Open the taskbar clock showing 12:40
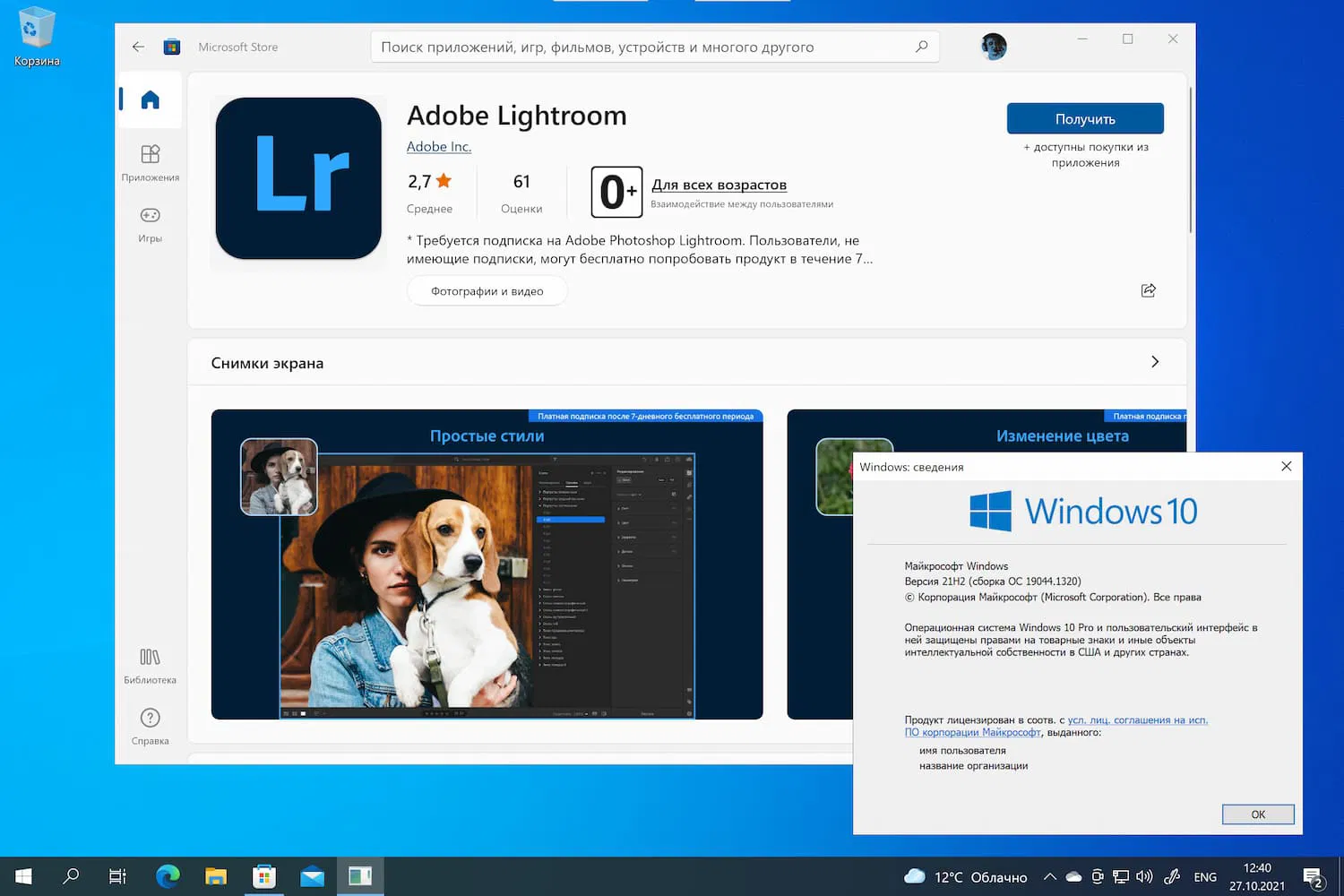 (x=1257, y=877)
